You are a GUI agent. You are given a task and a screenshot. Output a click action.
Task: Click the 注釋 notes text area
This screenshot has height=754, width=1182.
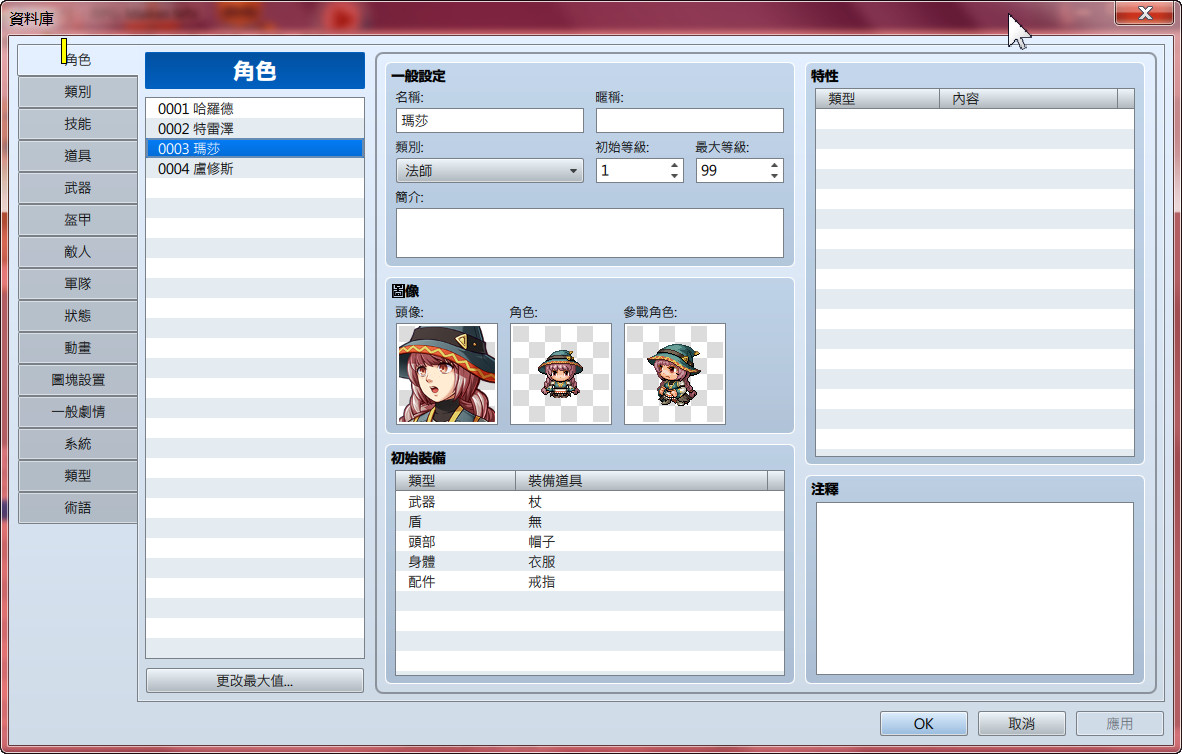pos(975,588)
